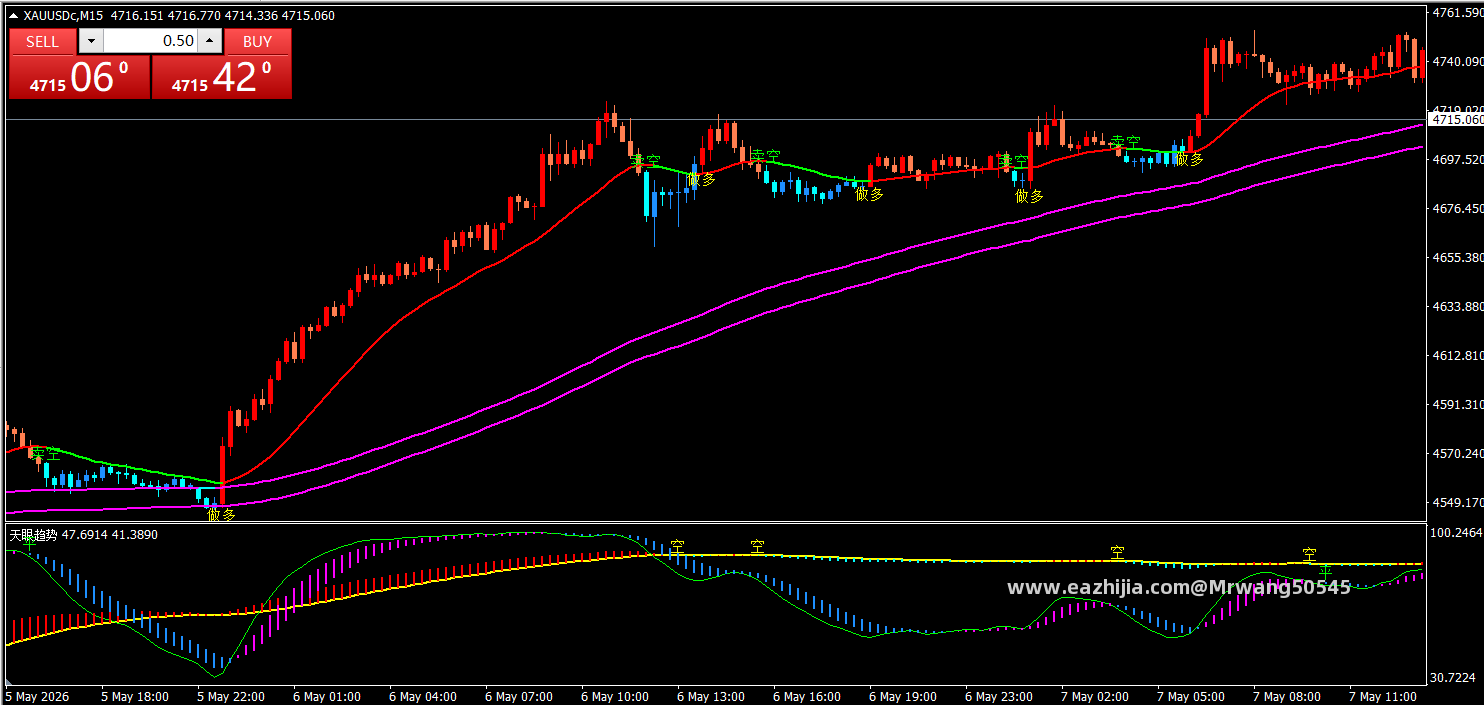The image size is (1484, 705).
Task: Click the 7 May 11:00 time label
Action: click(1383, 696)
